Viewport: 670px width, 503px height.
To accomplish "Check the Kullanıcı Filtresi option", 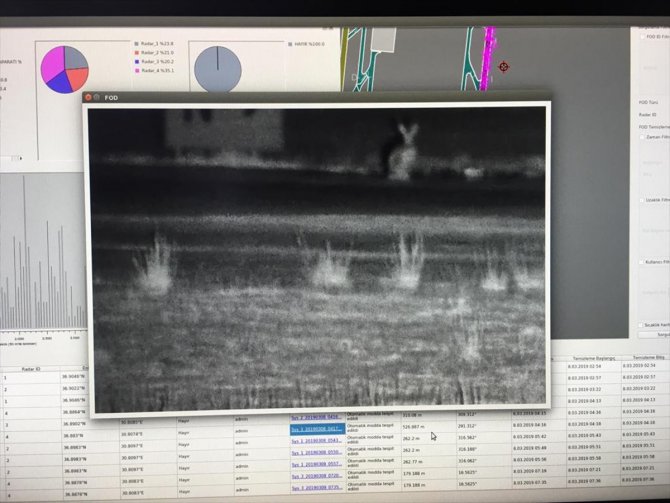I will pos(642,262).
